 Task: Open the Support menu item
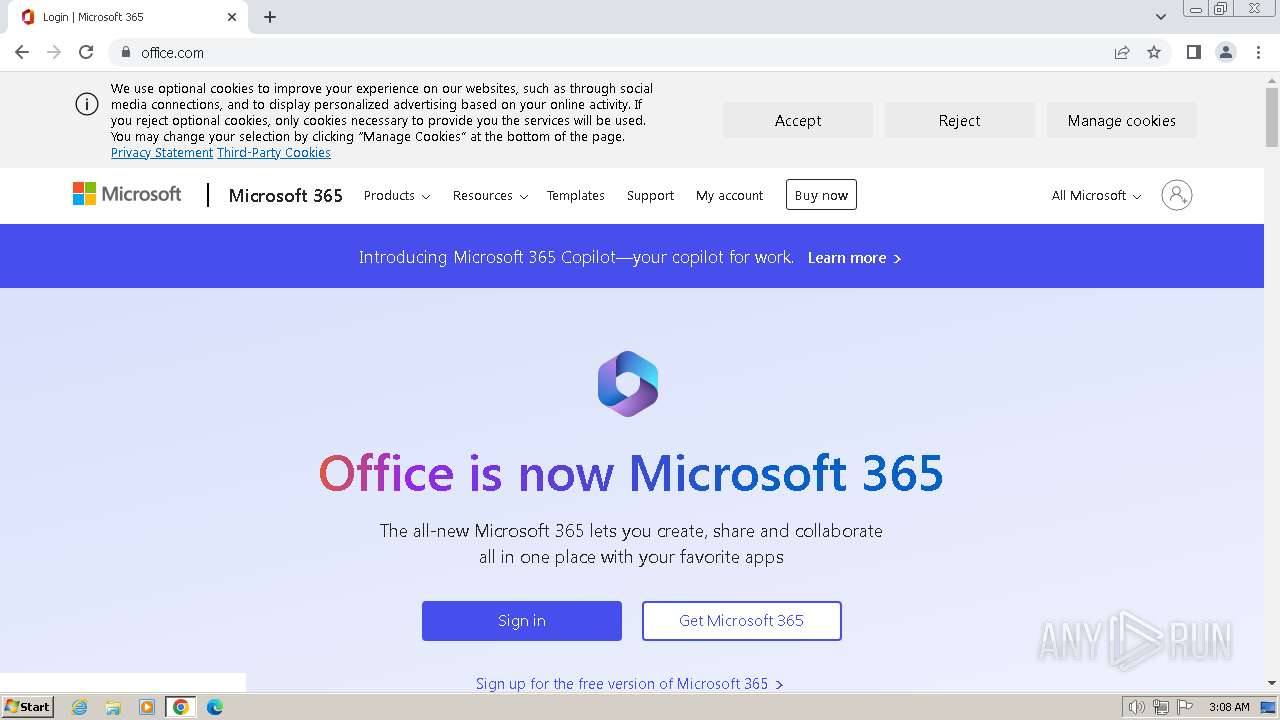[650, 196]
